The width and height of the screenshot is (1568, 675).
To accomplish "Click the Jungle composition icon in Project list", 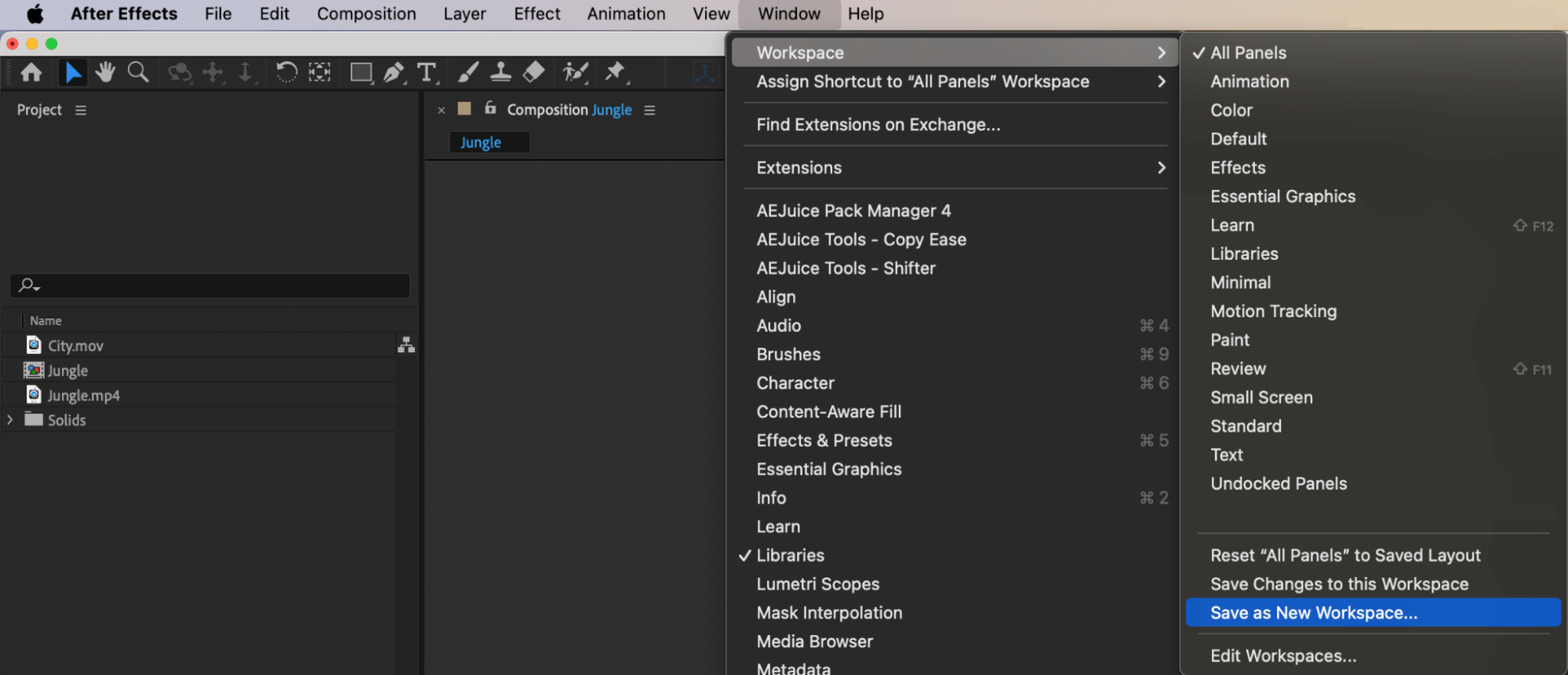I will pos(34,370).
